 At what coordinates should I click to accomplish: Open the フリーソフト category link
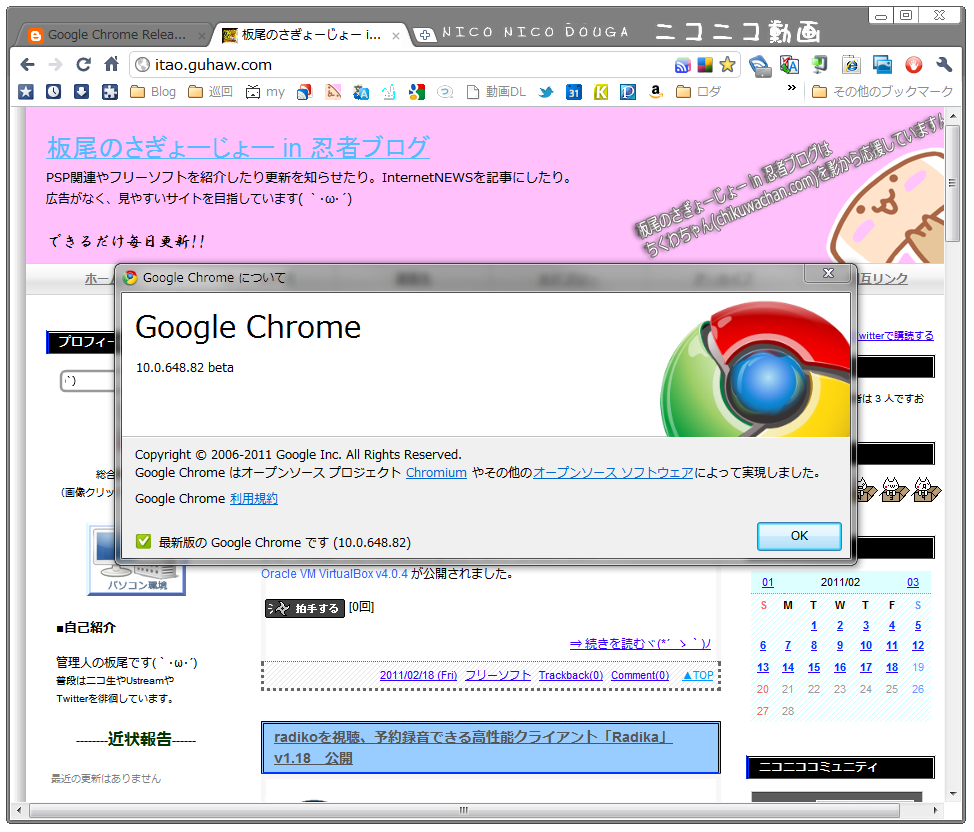(x=498, y=675)
